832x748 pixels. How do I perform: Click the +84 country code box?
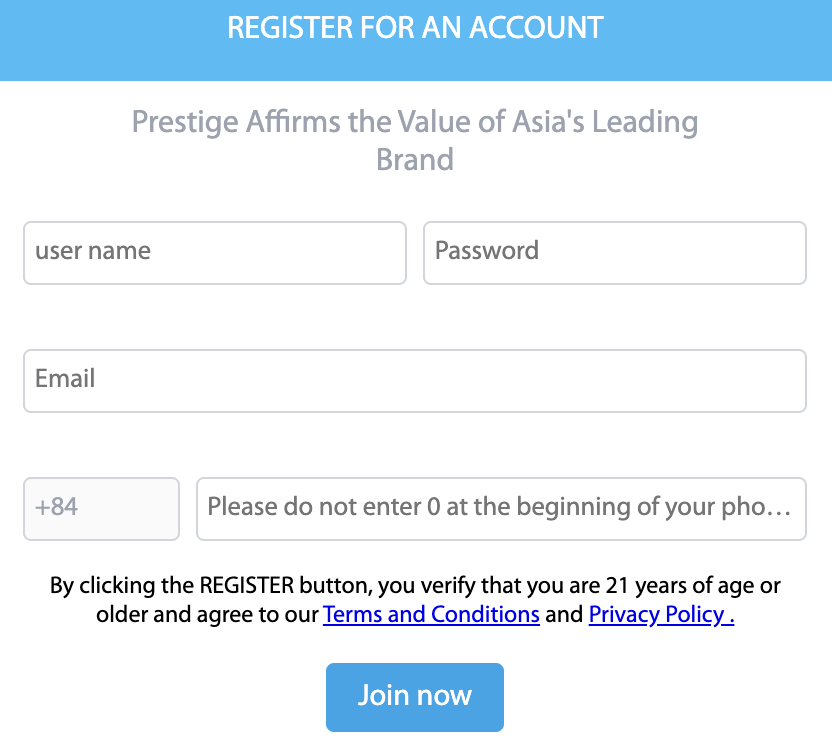coord(101,508)
